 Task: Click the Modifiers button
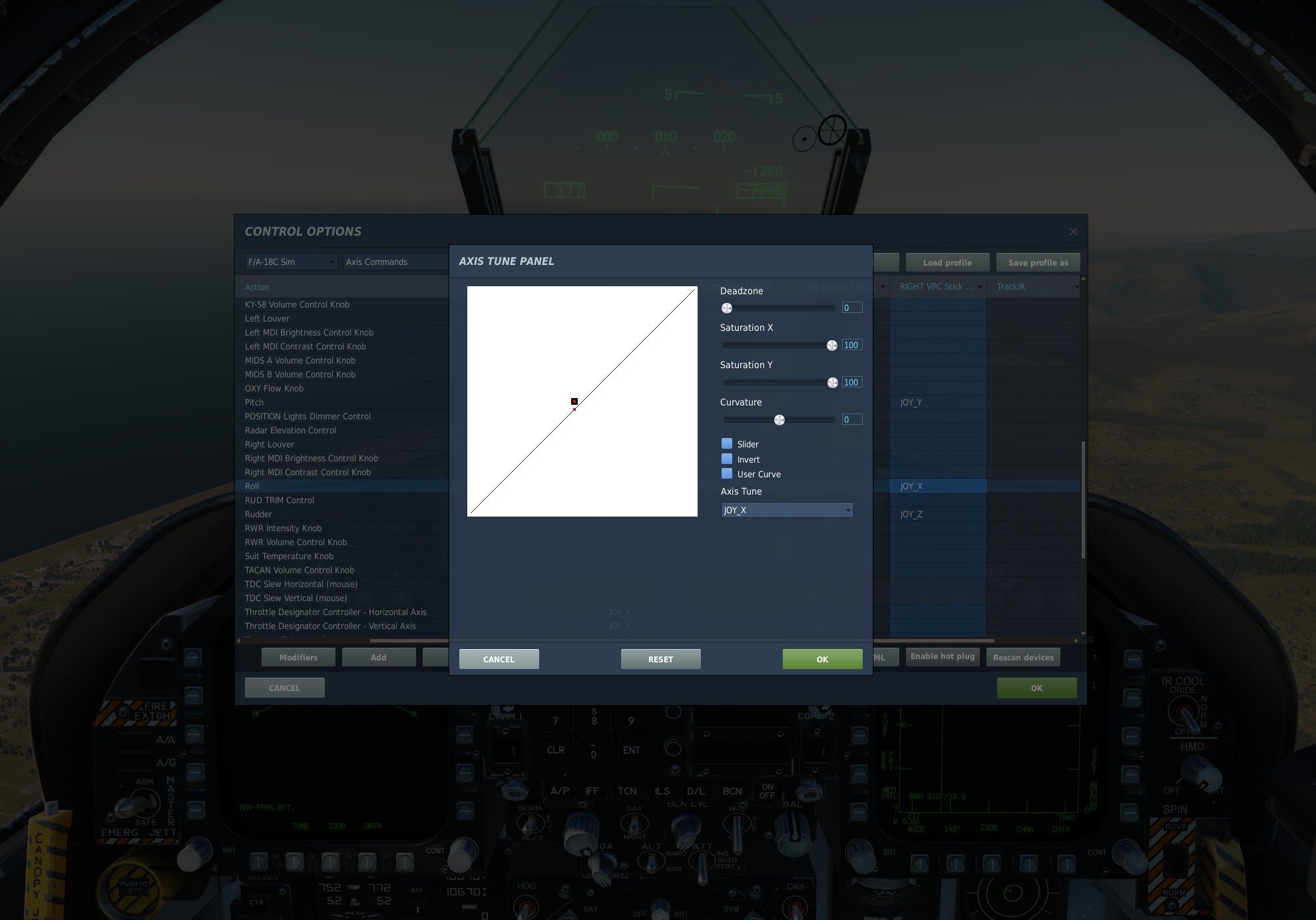298,657
